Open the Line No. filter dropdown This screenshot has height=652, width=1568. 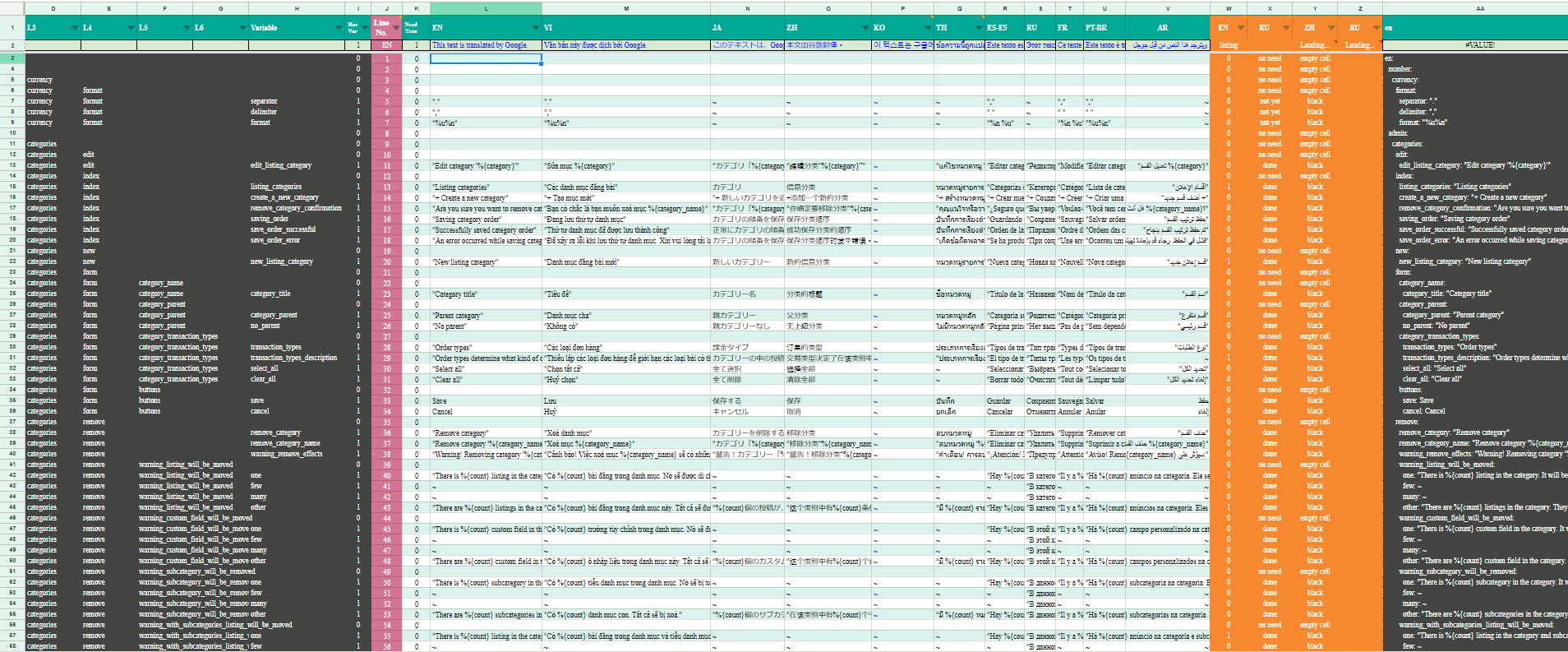click(397, 28)
